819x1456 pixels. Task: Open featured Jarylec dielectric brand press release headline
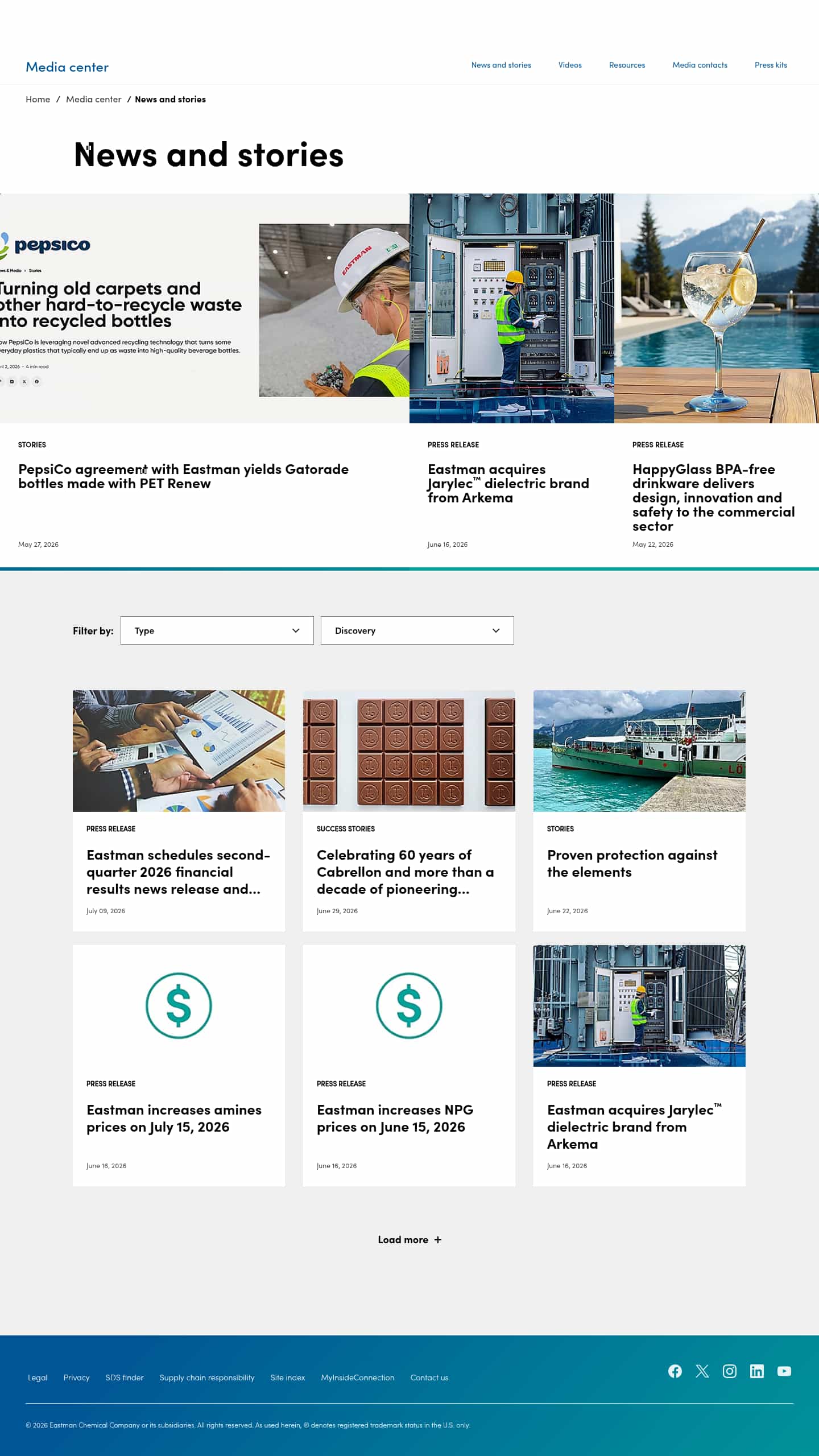pos(508,483)
